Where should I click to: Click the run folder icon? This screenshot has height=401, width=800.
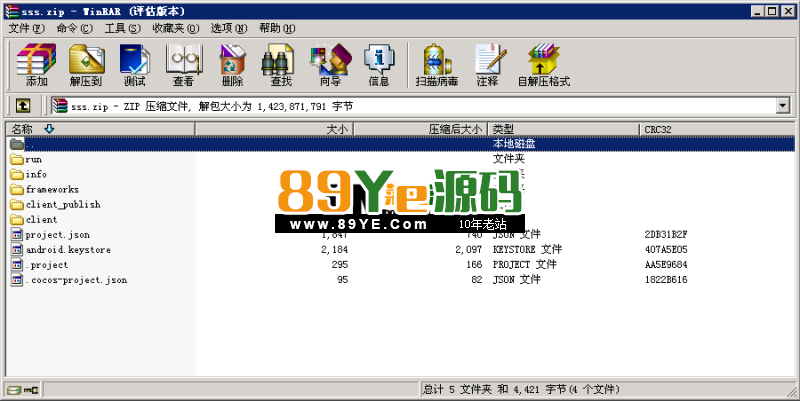pos(17,159)
